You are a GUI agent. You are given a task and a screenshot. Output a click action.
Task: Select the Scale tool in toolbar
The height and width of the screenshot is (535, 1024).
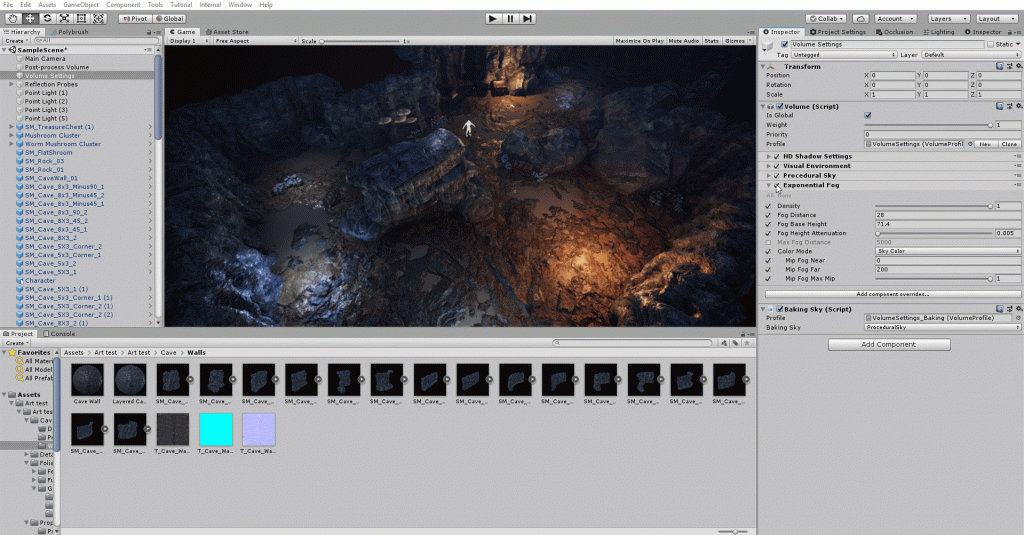pyautogui.click(x=64, y=18)
